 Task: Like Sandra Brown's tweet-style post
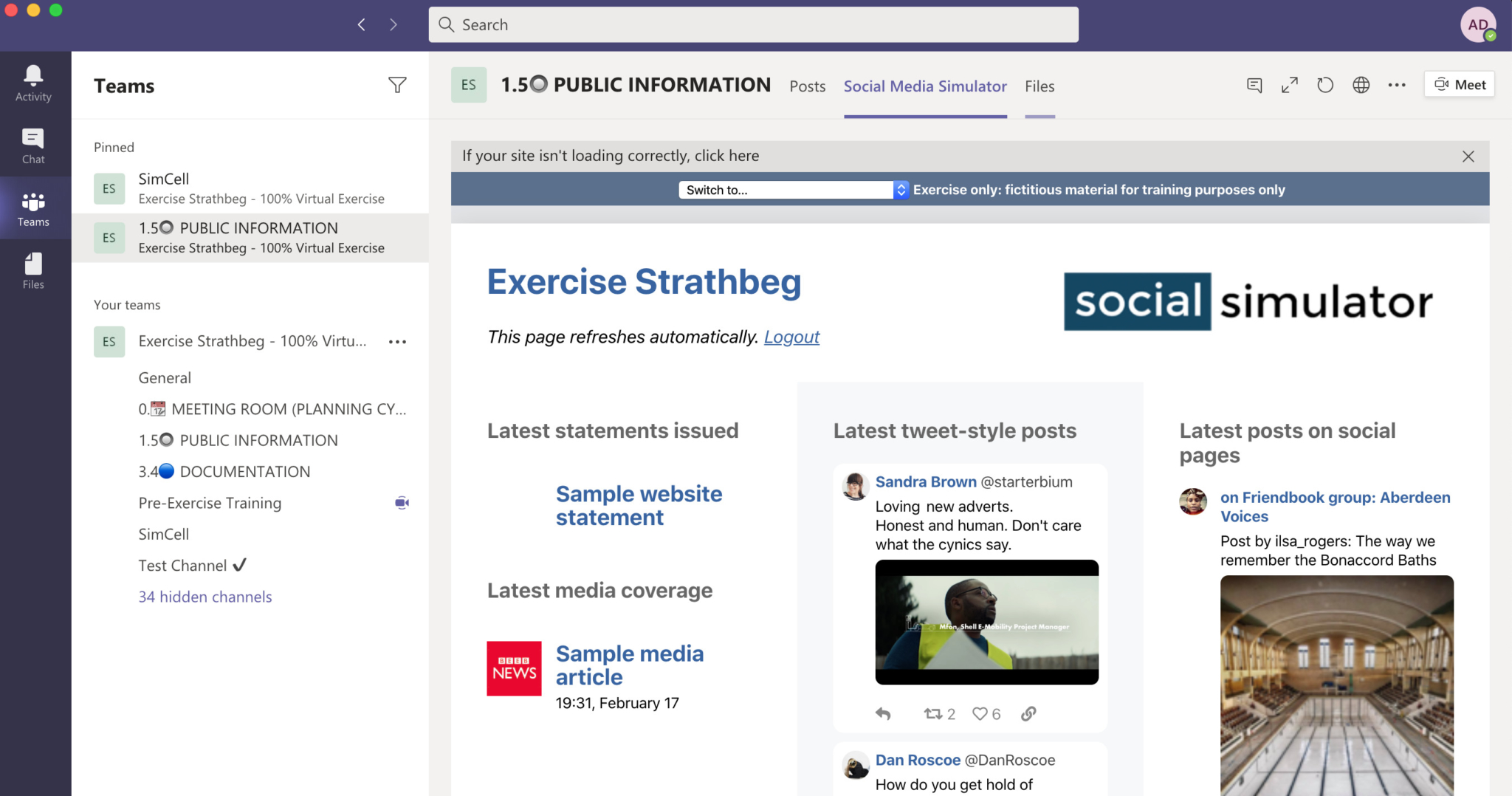click(x=980, y=713)
